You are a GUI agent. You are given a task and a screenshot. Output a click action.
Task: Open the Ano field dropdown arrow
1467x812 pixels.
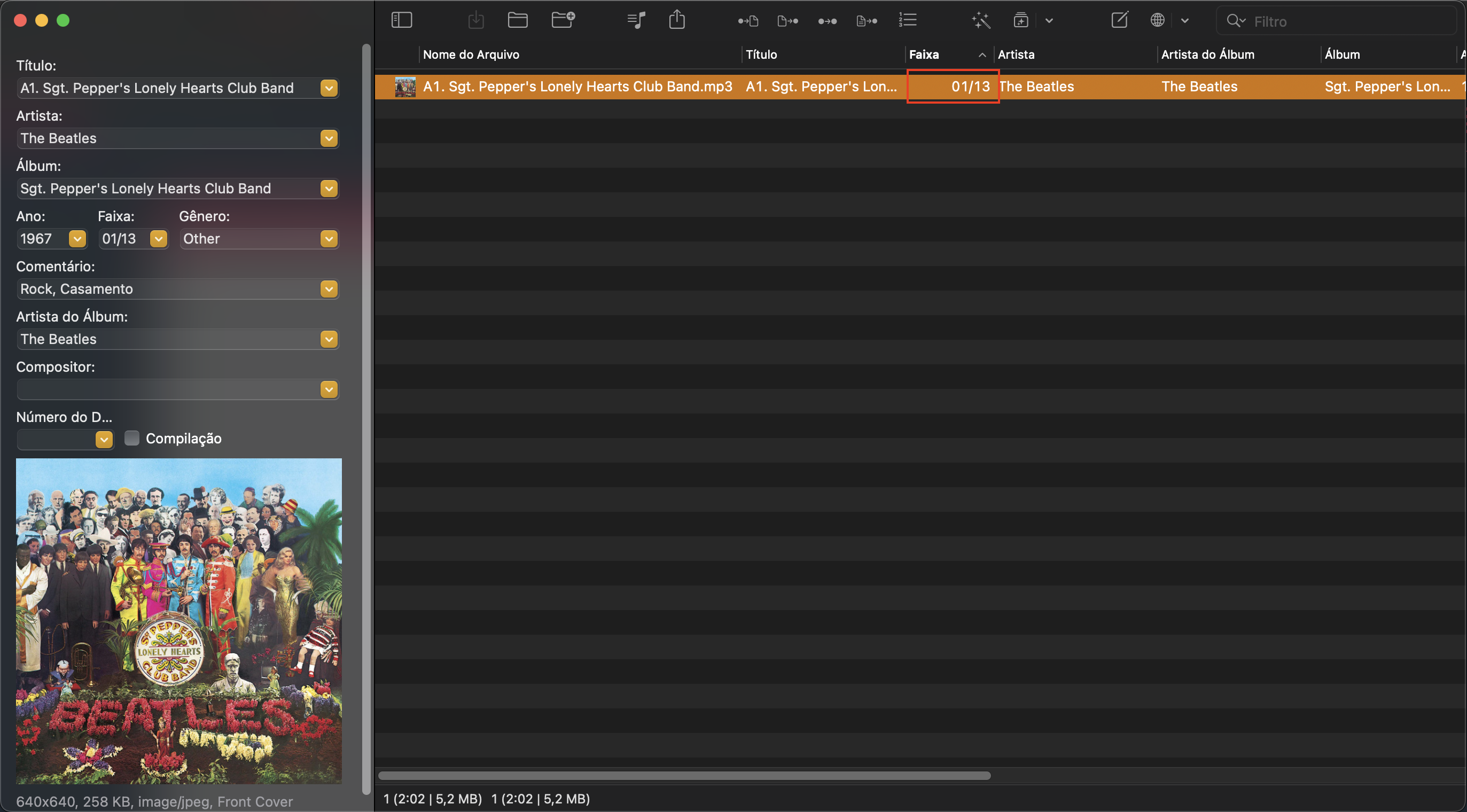coord(77,239)
